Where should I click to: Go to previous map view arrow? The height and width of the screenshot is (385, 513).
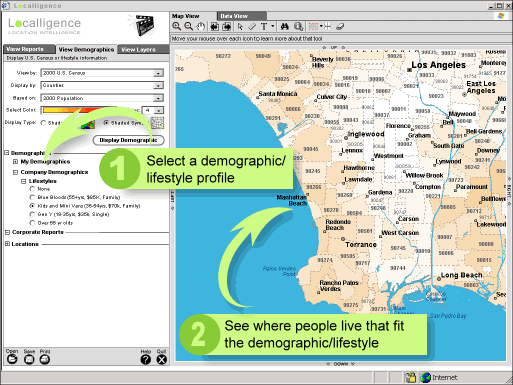(215, 26)
